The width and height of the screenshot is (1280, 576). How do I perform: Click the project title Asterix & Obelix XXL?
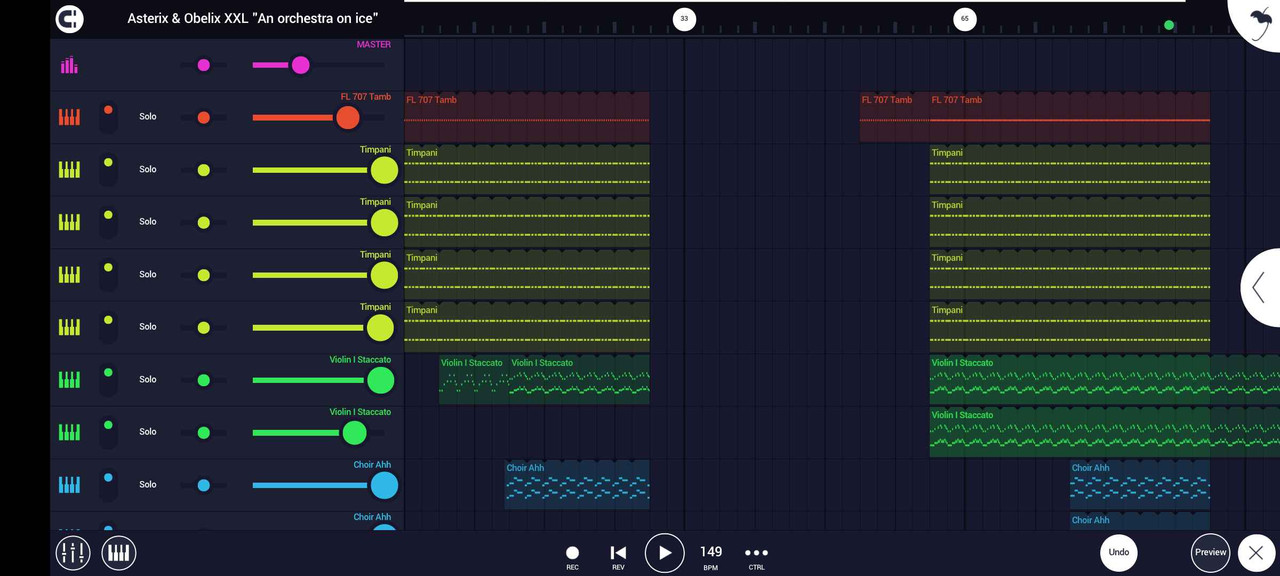252,18
